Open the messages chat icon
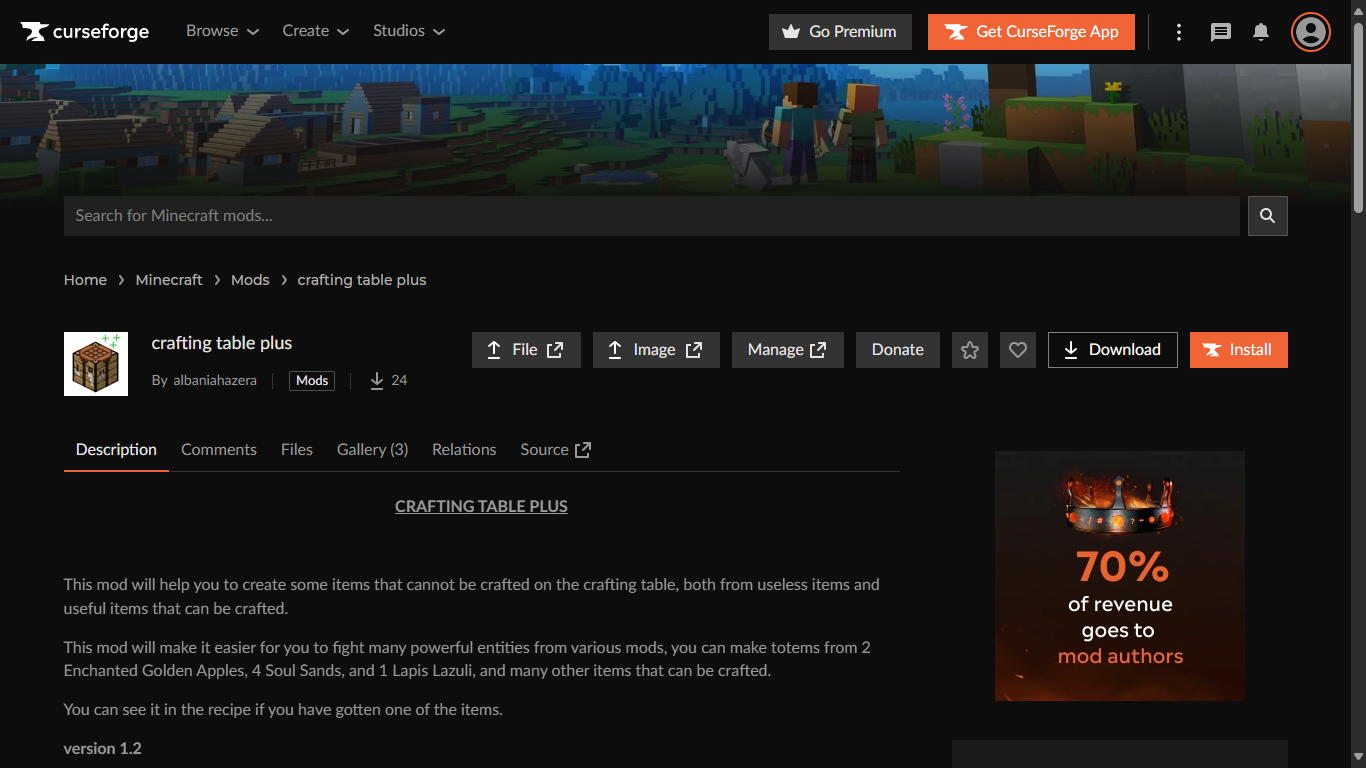Image resolution: width=1366 pixels, height=768 pixels. pos(1221,32)
